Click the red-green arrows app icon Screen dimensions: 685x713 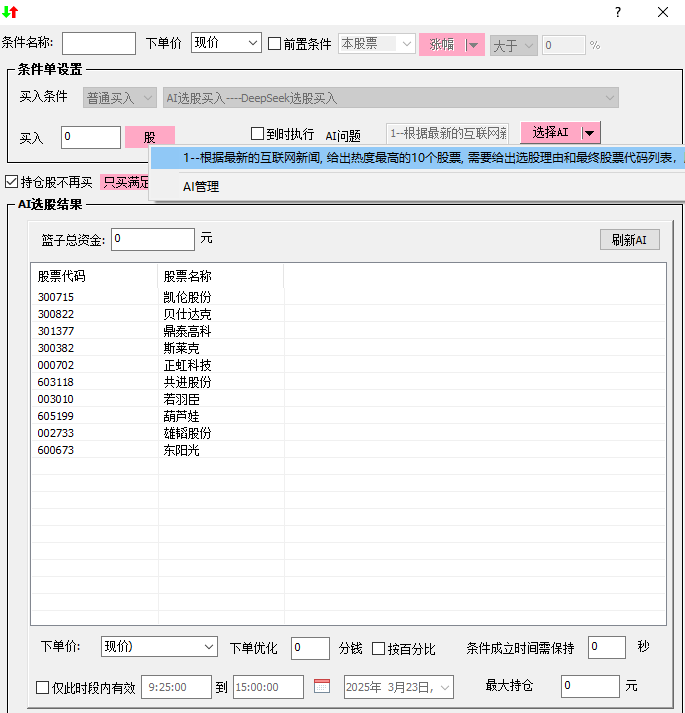click(x=11, y=12)
